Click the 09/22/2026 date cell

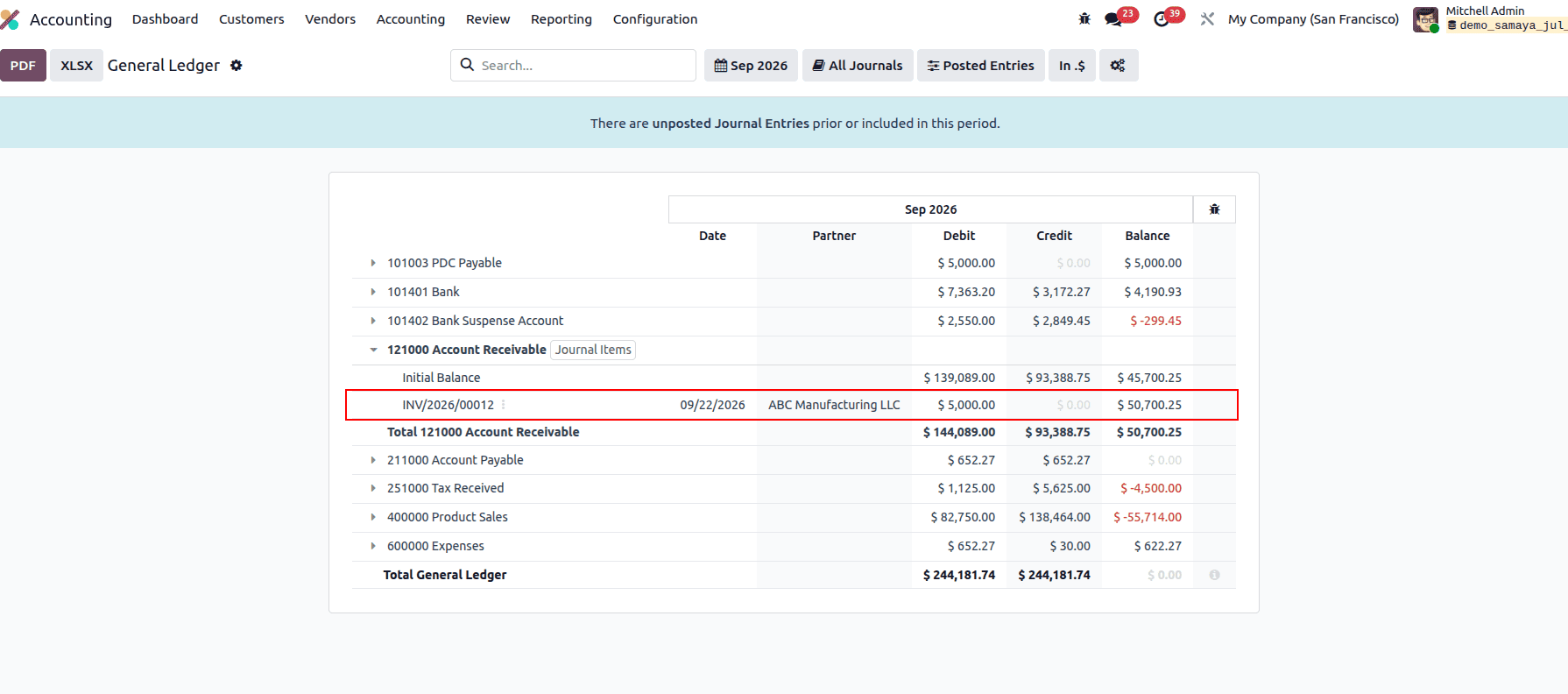click(x=712, y=405)
